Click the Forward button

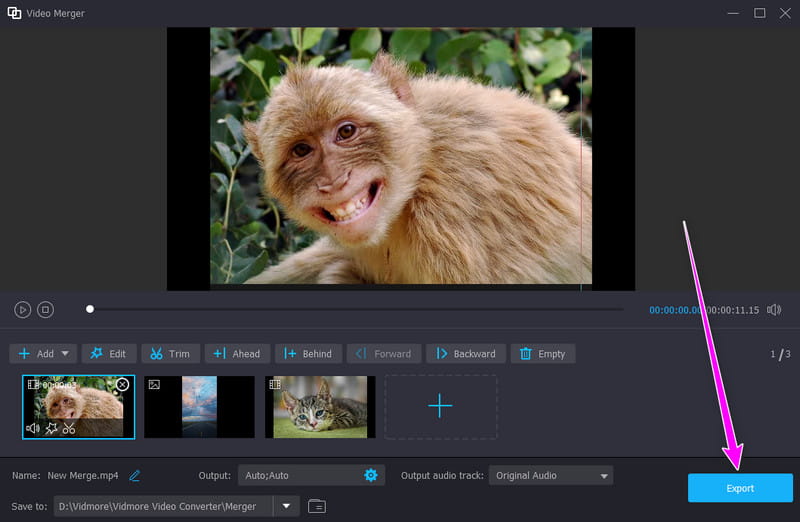click(x=384, y=354)
